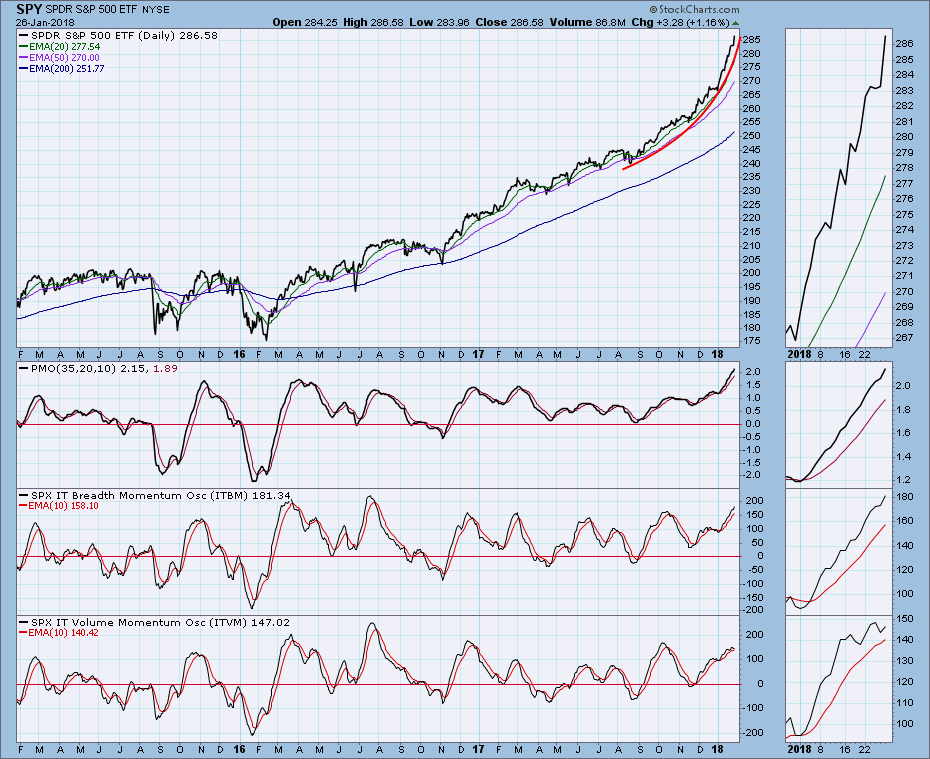Click the 175 price axis label on main chart
This screenshot has height=759, width=930.
click(751, 341)
